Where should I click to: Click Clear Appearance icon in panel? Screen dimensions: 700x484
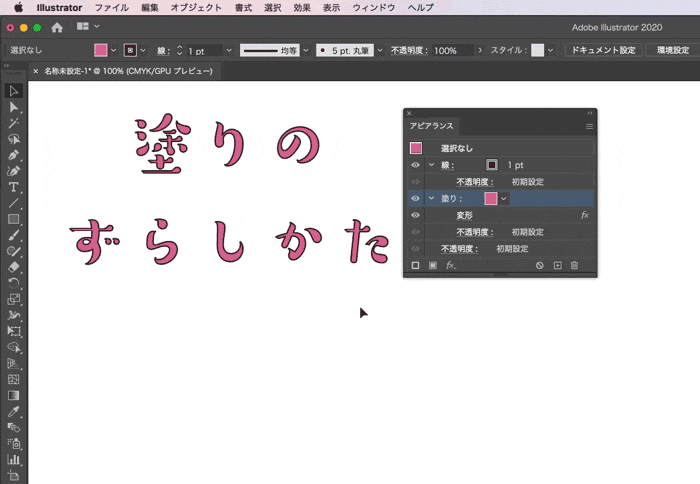coord(539,266)
